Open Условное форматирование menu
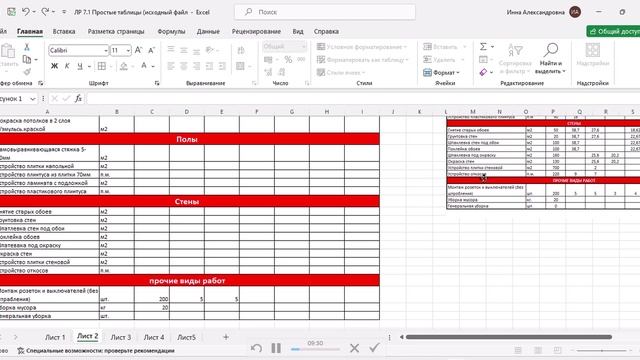The width and height of the screenshot is (640, 360). [362, 47]
